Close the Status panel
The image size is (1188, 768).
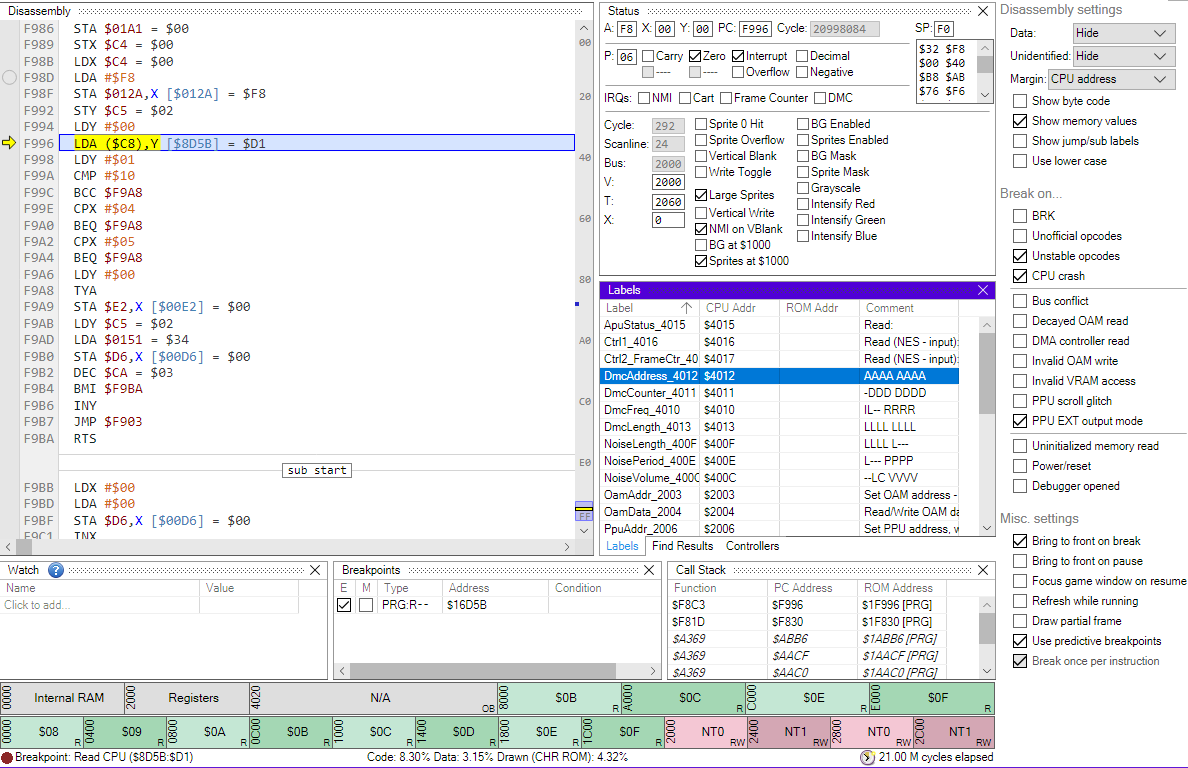pos(983,11)
